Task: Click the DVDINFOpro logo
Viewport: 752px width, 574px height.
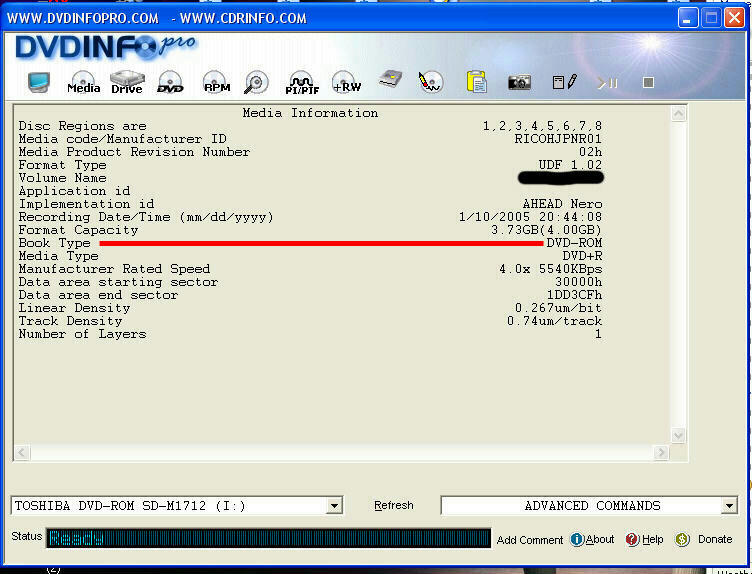Action: pos(106,47)
